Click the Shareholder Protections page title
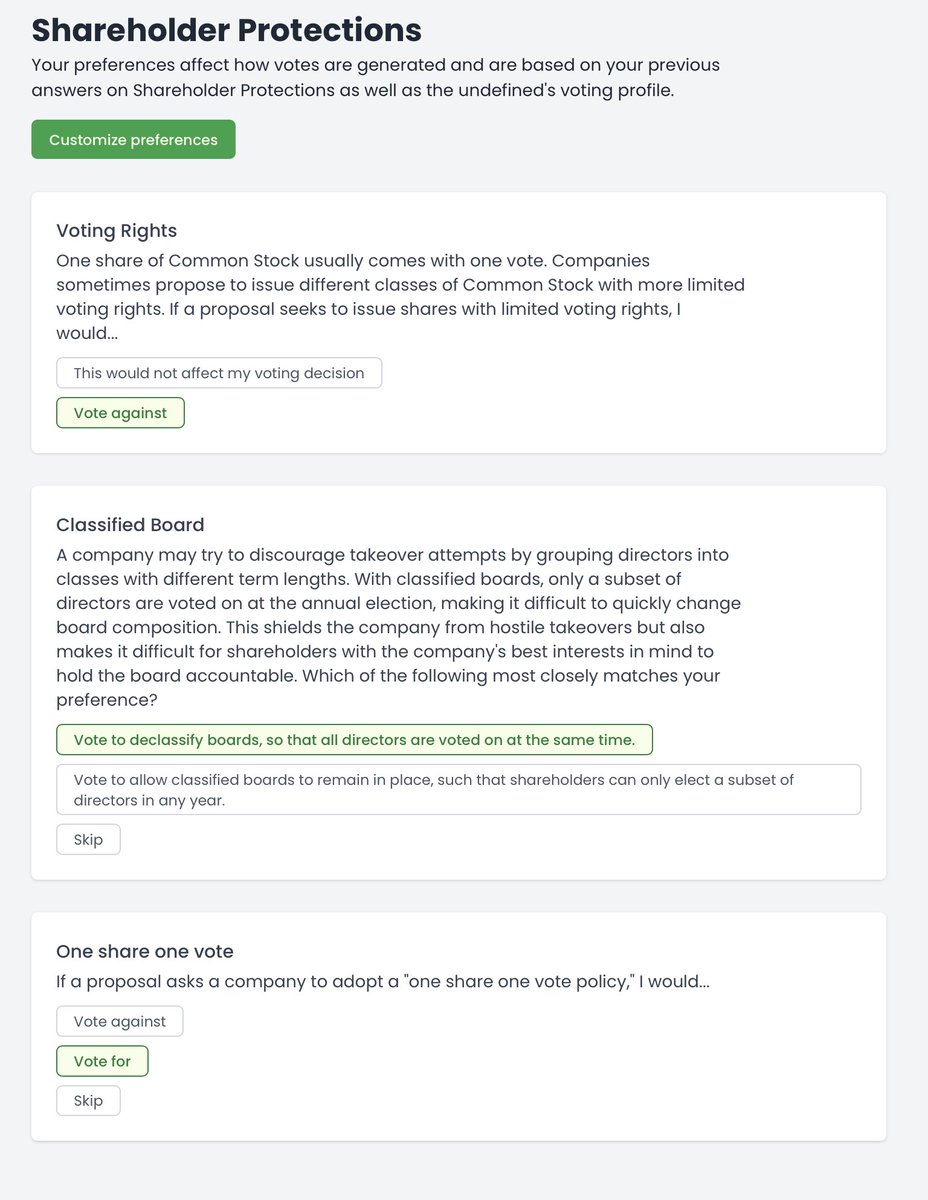928x1200 pixels. (x=226, y=29)
